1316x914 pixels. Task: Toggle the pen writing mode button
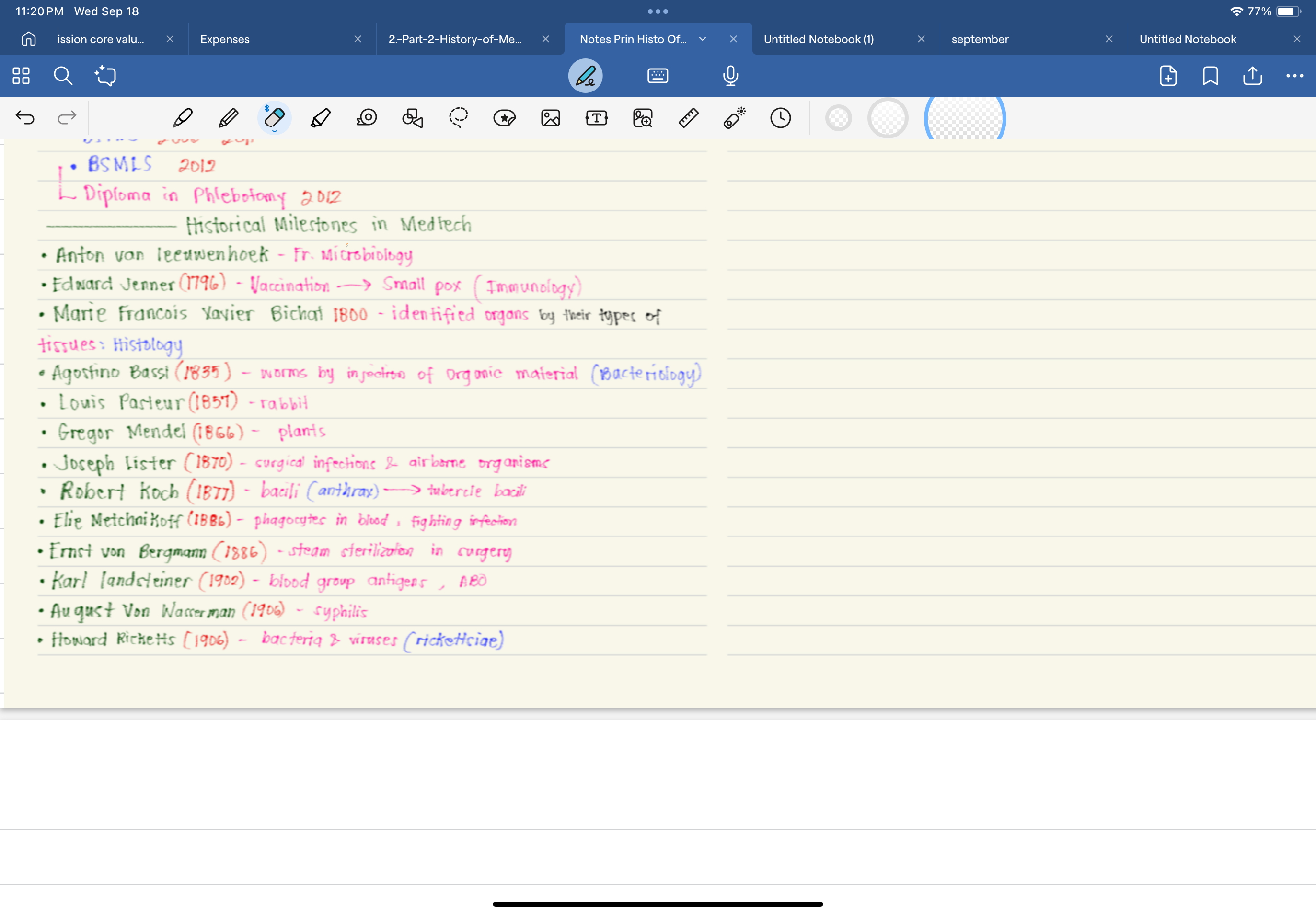585,76
